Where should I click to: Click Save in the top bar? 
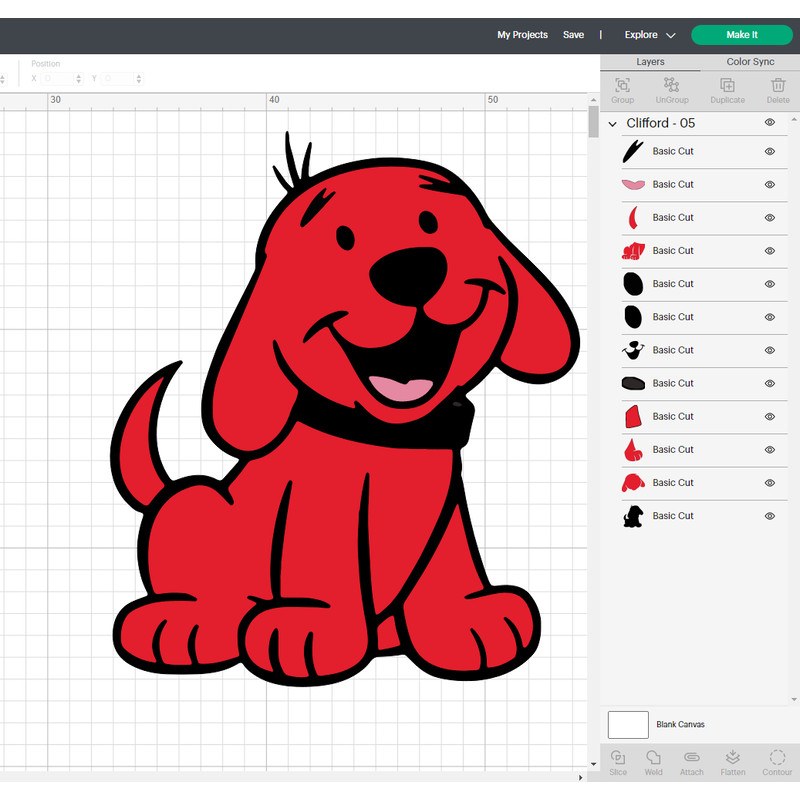[x=573, y=34]
